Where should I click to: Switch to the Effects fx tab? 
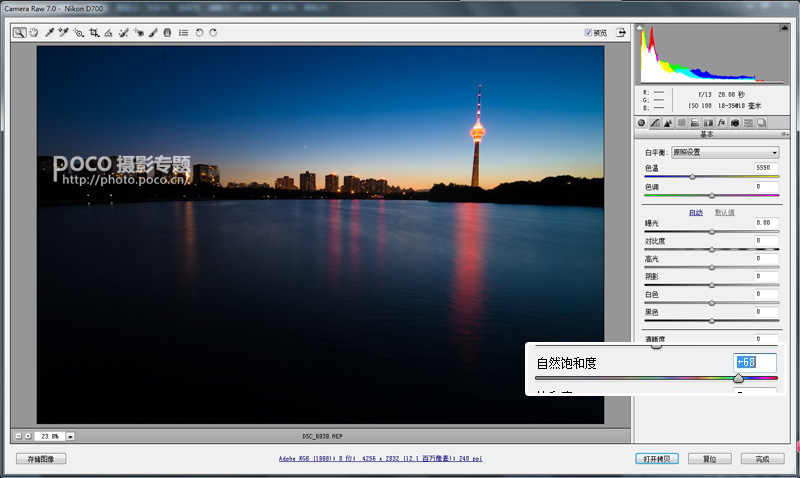pos(721,122)
